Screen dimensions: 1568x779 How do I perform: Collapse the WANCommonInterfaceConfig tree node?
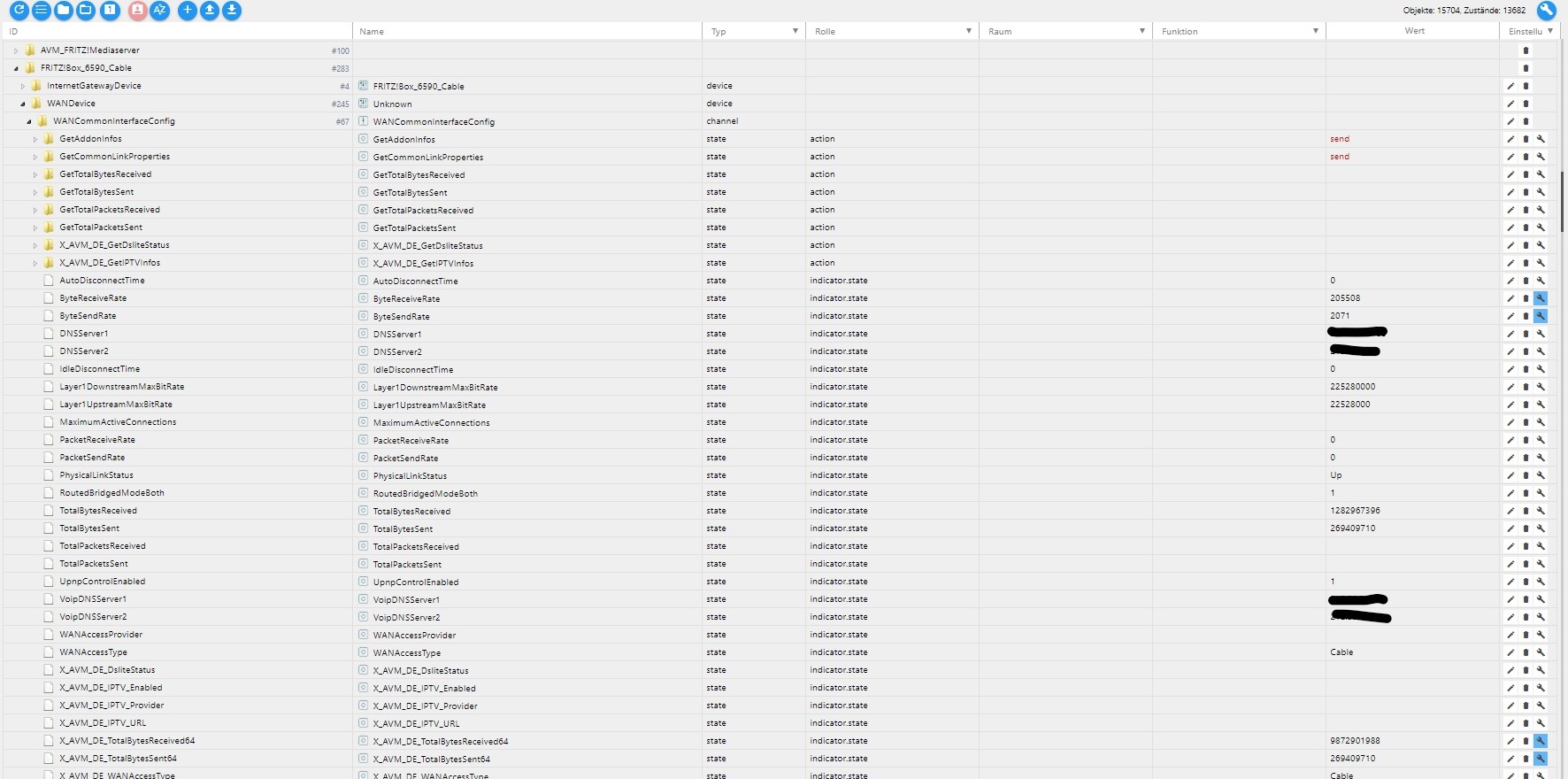29,121
